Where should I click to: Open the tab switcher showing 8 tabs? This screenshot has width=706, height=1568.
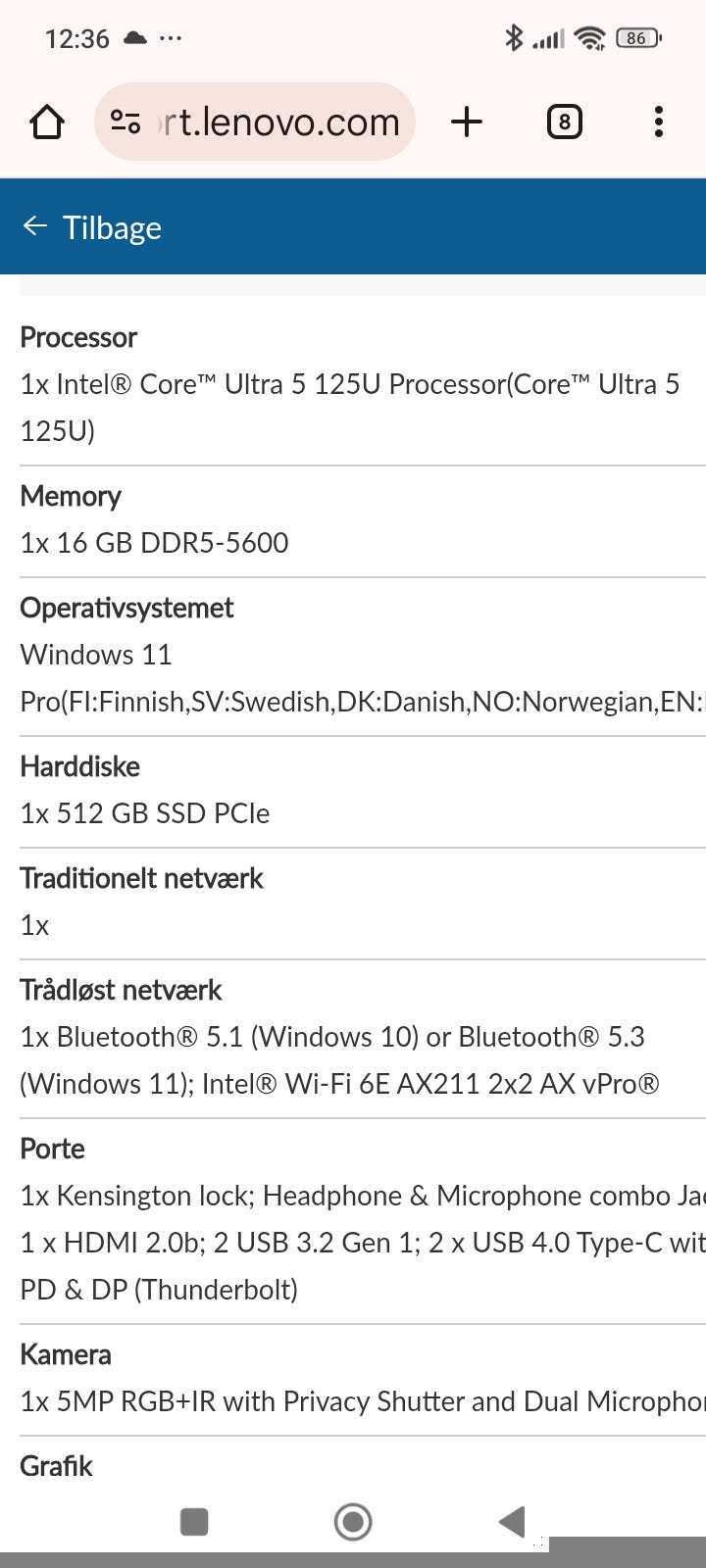[564, 122]
